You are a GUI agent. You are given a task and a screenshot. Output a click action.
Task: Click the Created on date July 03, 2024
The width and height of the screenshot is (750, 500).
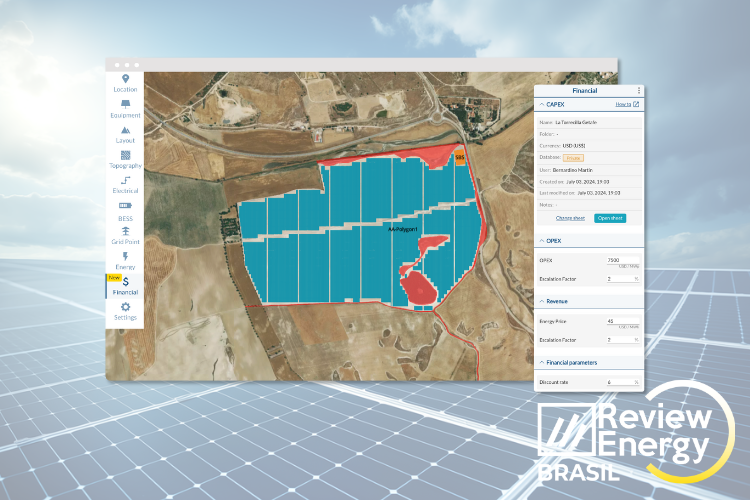[587, 182]
